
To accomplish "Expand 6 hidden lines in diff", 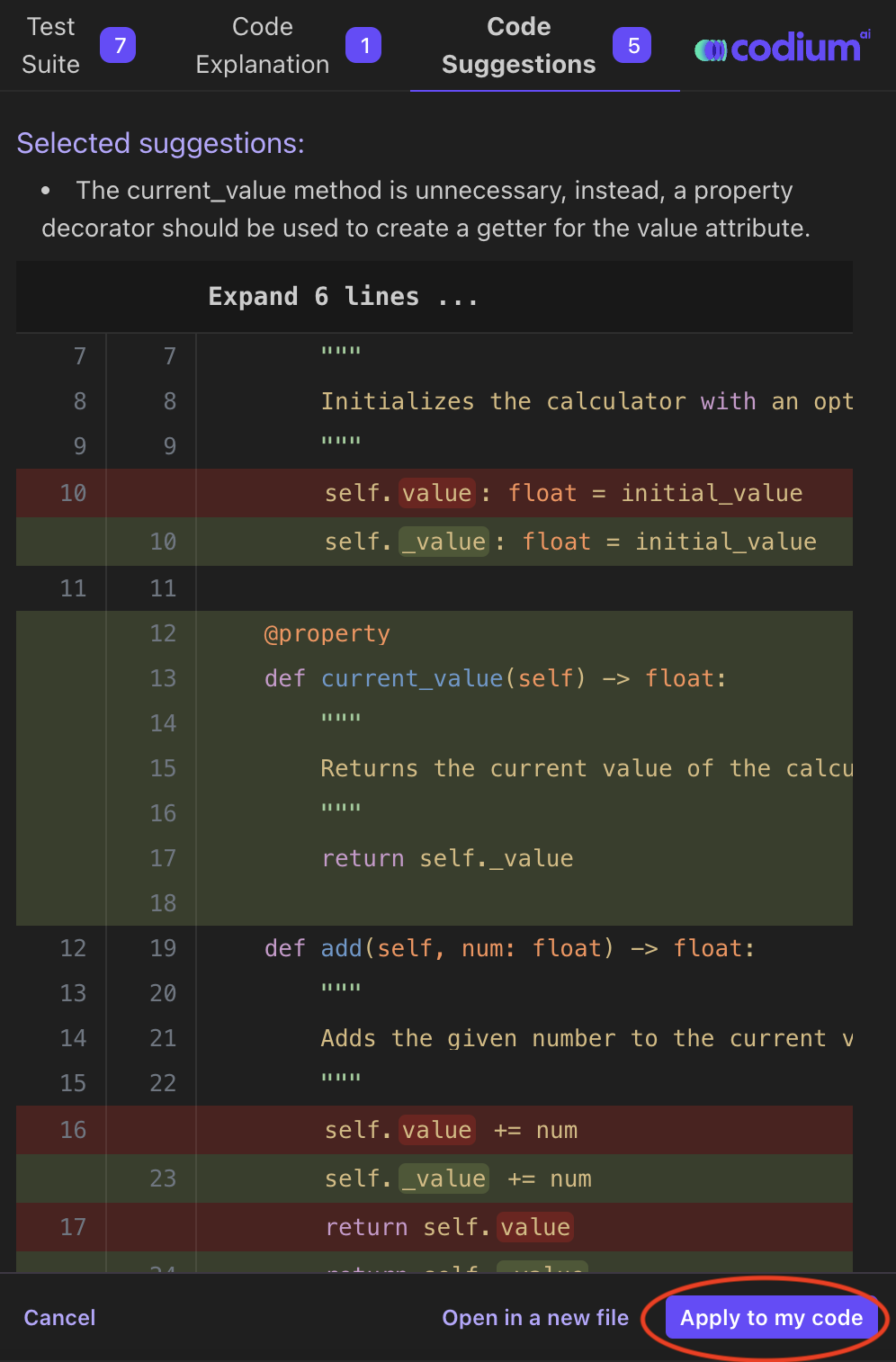I will 343,297.
